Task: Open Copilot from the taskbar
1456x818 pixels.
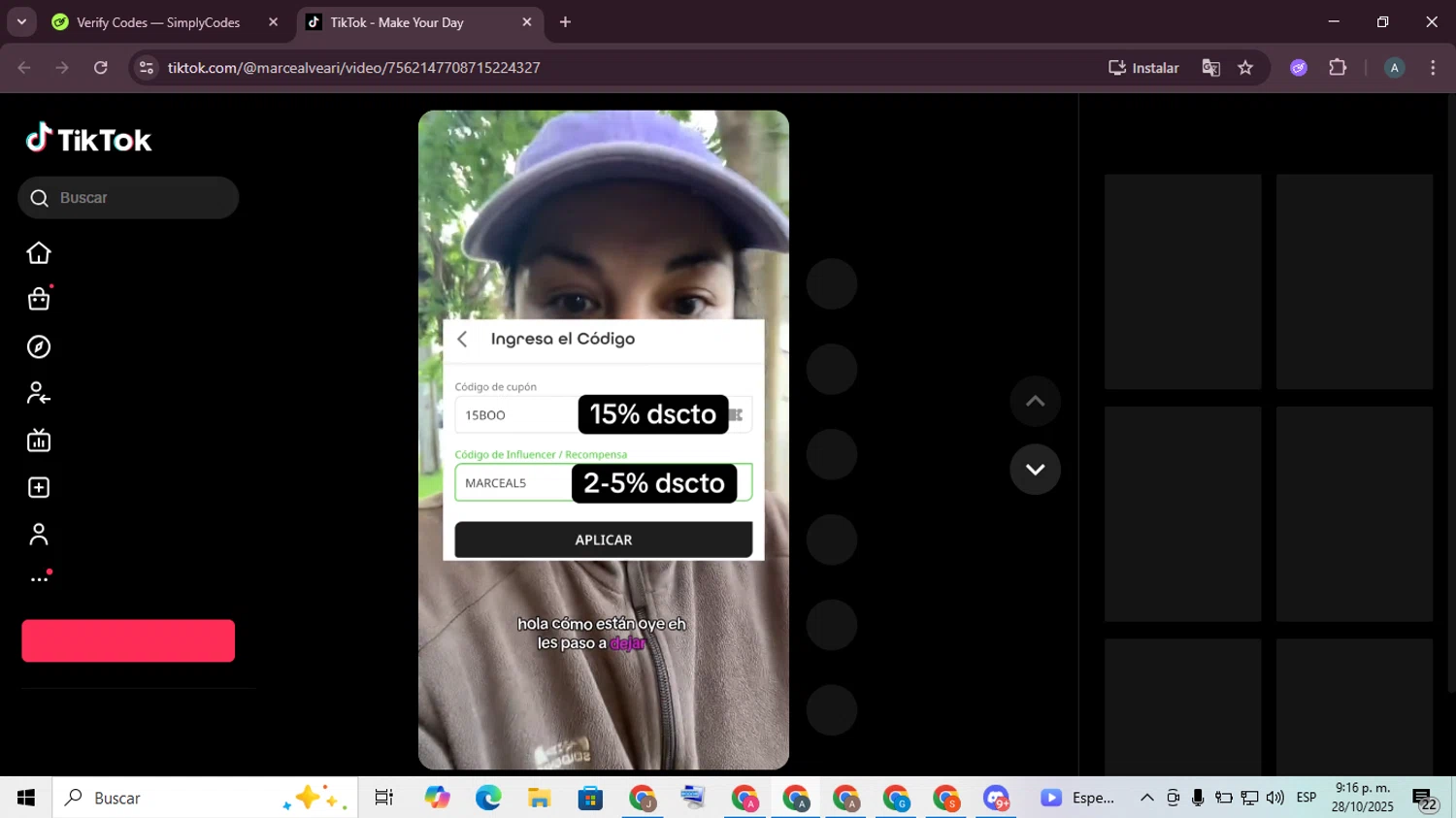Action: pos(438,798)
